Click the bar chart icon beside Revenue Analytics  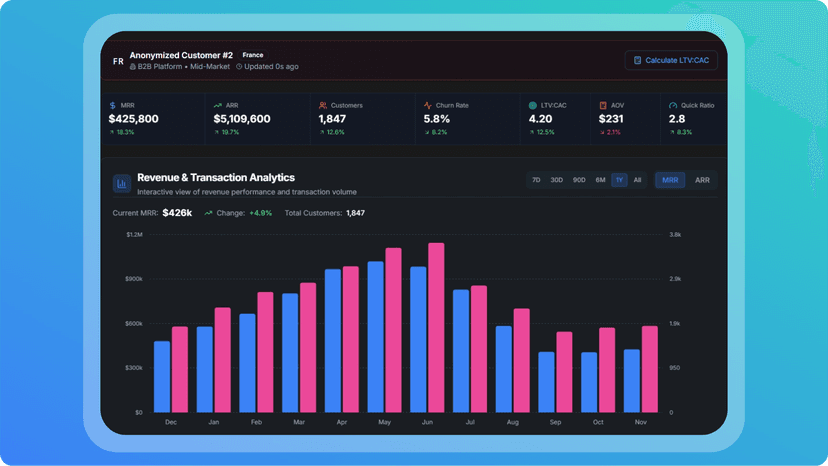(122, 184)
